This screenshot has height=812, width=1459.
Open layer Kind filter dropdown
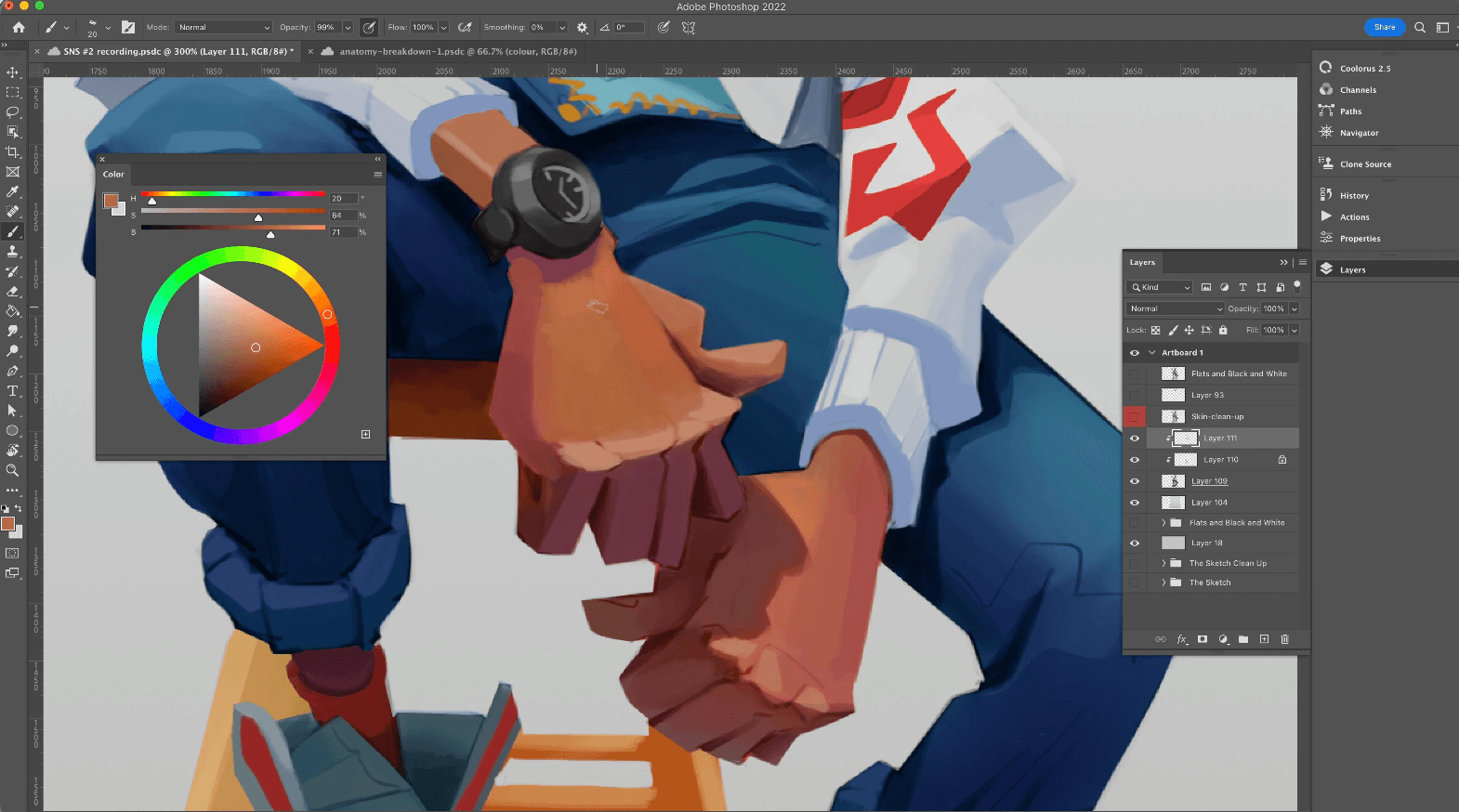coord(1159,287)
